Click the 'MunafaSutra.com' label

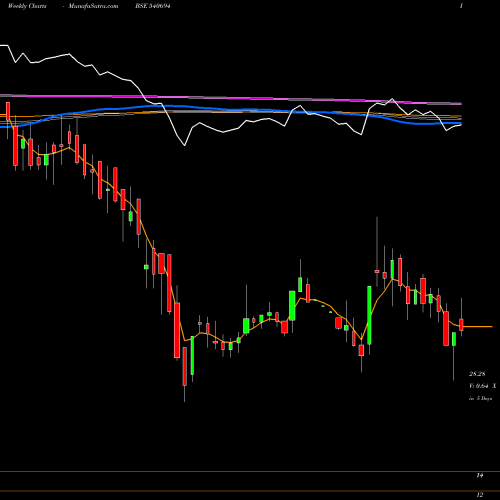click(x=93, y=6)
